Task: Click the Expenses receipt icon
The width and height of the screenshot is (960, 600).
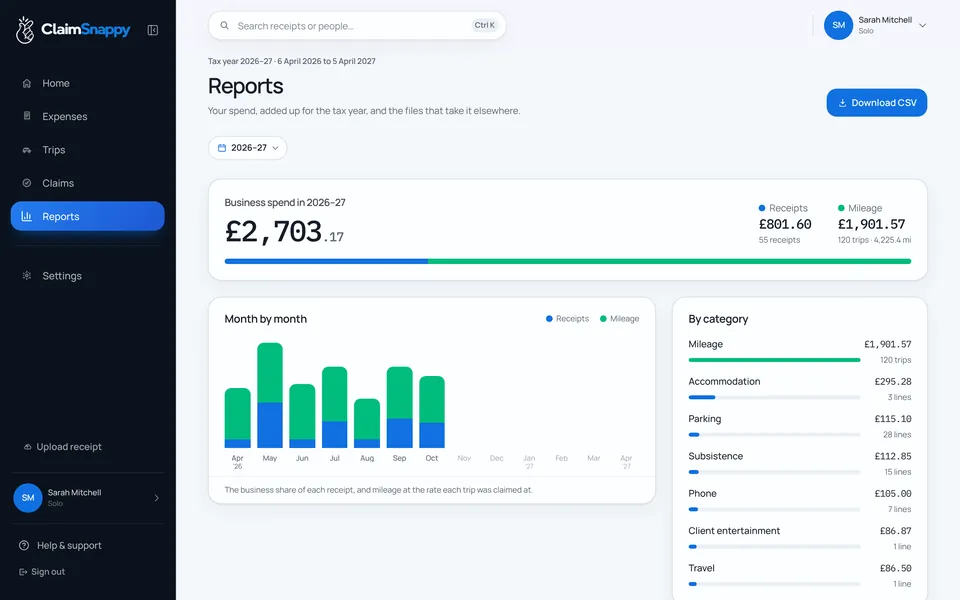Action: [27, 116]
